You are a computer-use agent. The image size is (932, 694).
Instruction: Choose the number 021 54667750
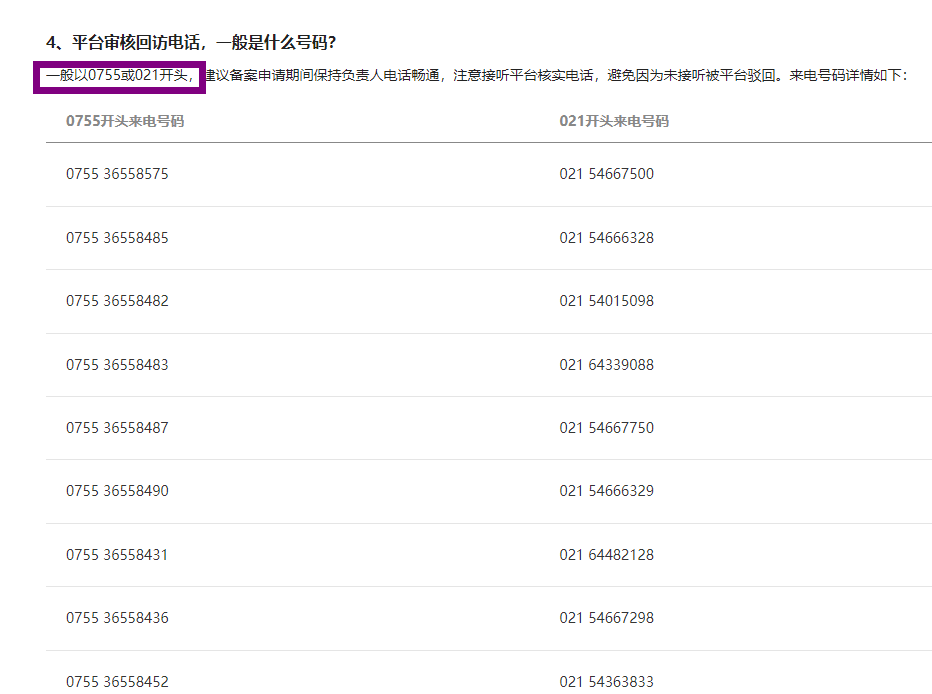606,428
